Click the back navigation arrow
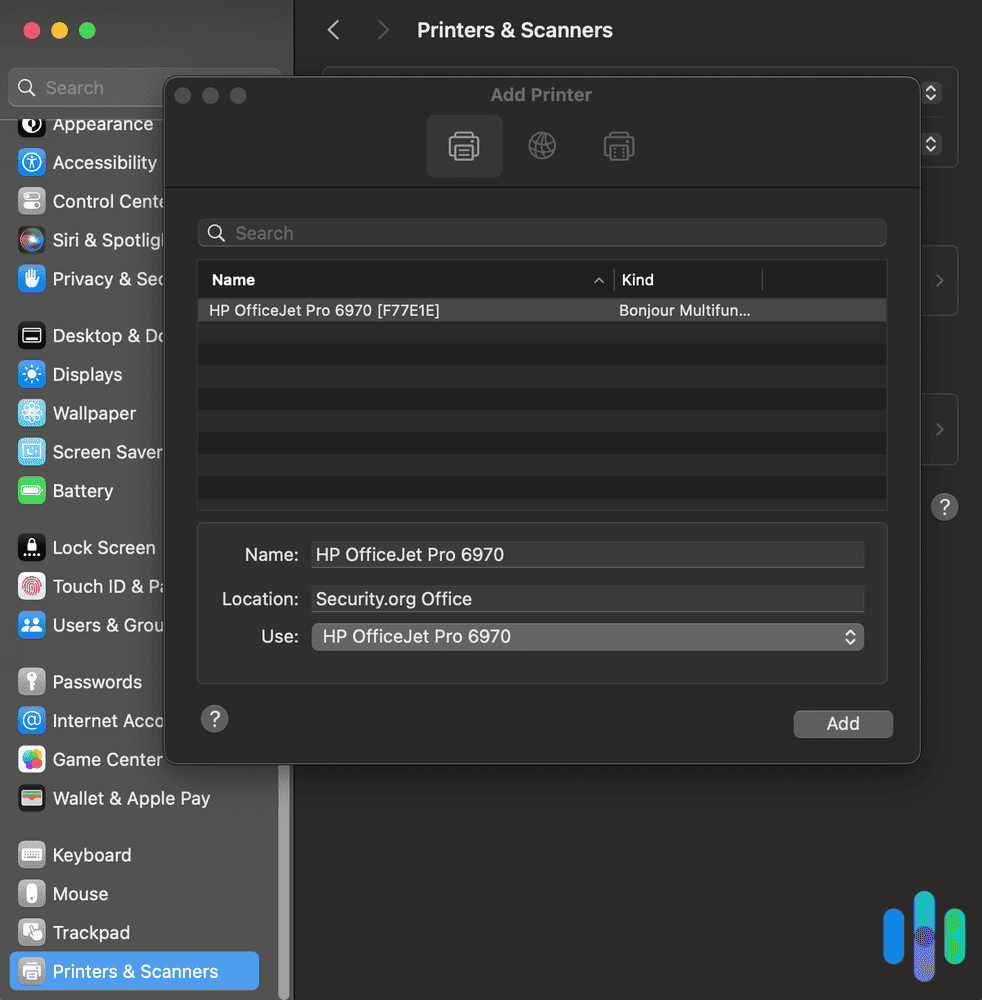The height and width of the screenshot is (1000, 982). (x=333, y=30)
